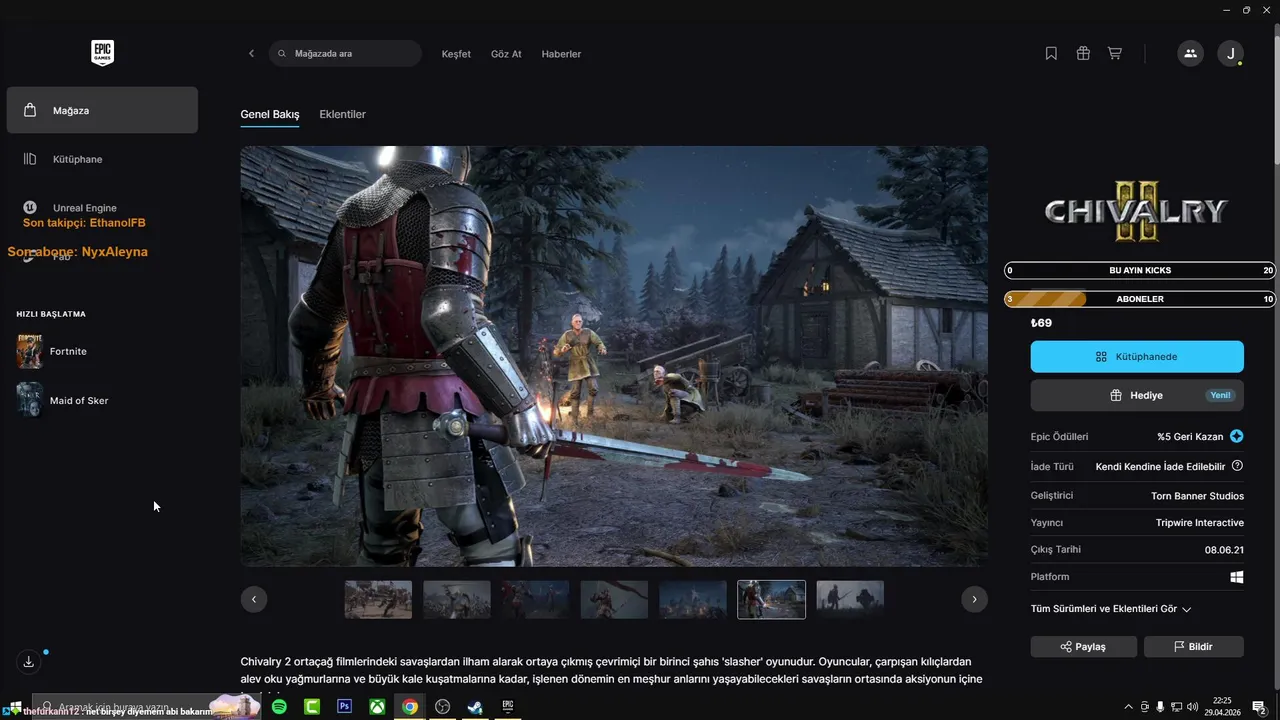Image resolution: width=1280 pixels, height=720 pixels.
Task: Open Xbox app from the taskbar
Action: point(377,707)
